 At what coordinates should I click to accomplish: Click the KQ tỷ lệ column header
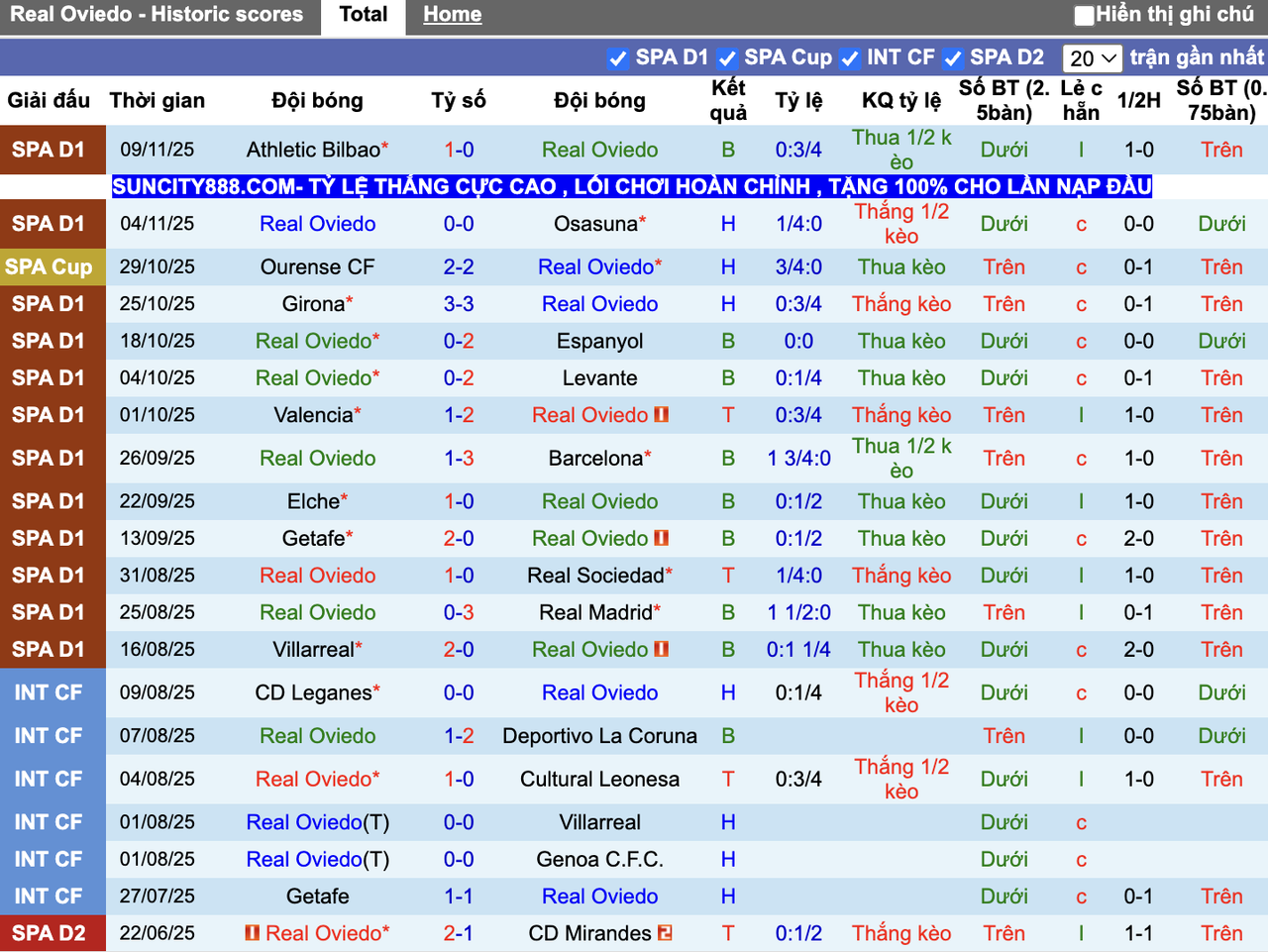[901, 100]
